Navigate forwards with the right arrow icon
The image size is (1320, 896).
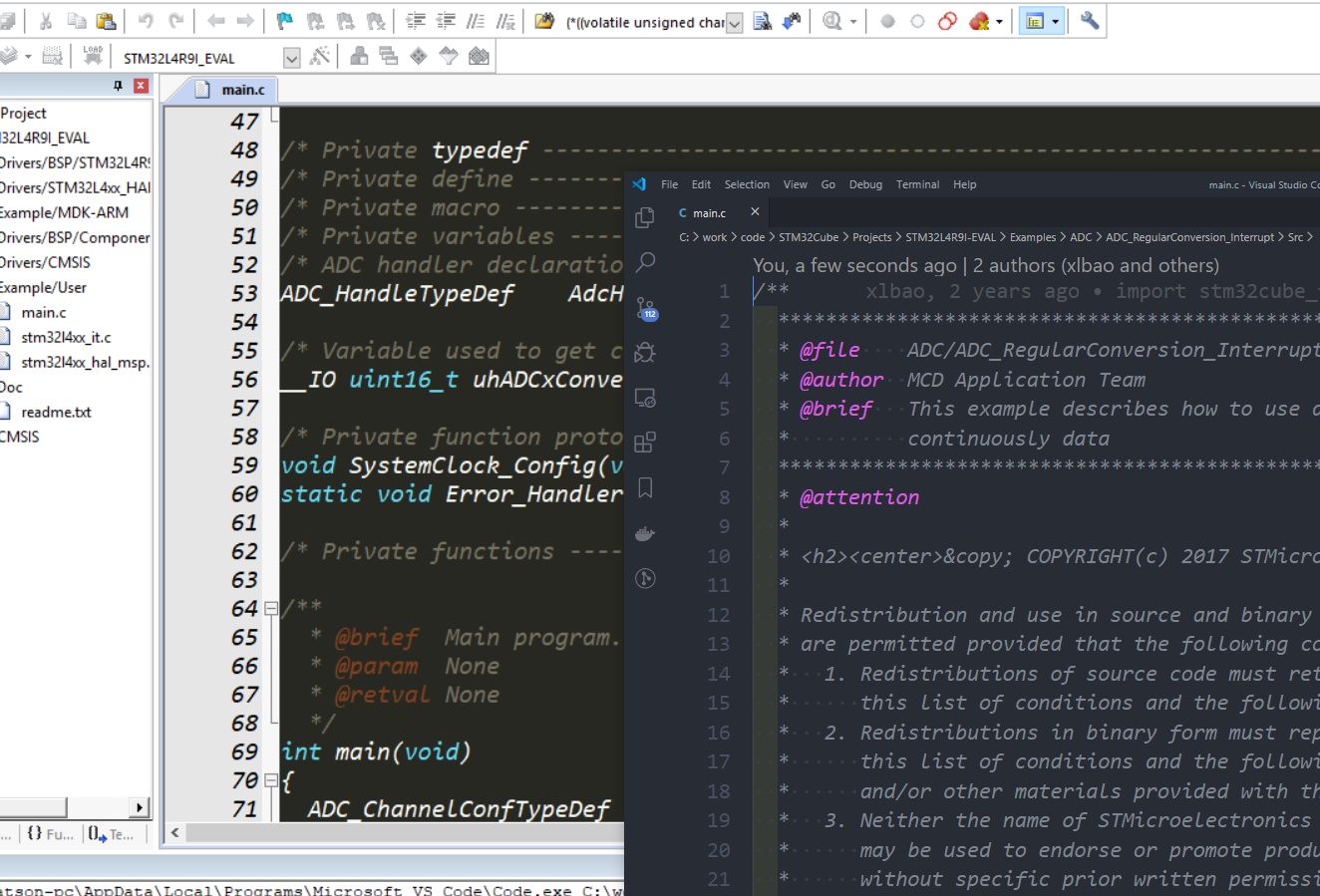pyautogui.click(x=245, y=21)
